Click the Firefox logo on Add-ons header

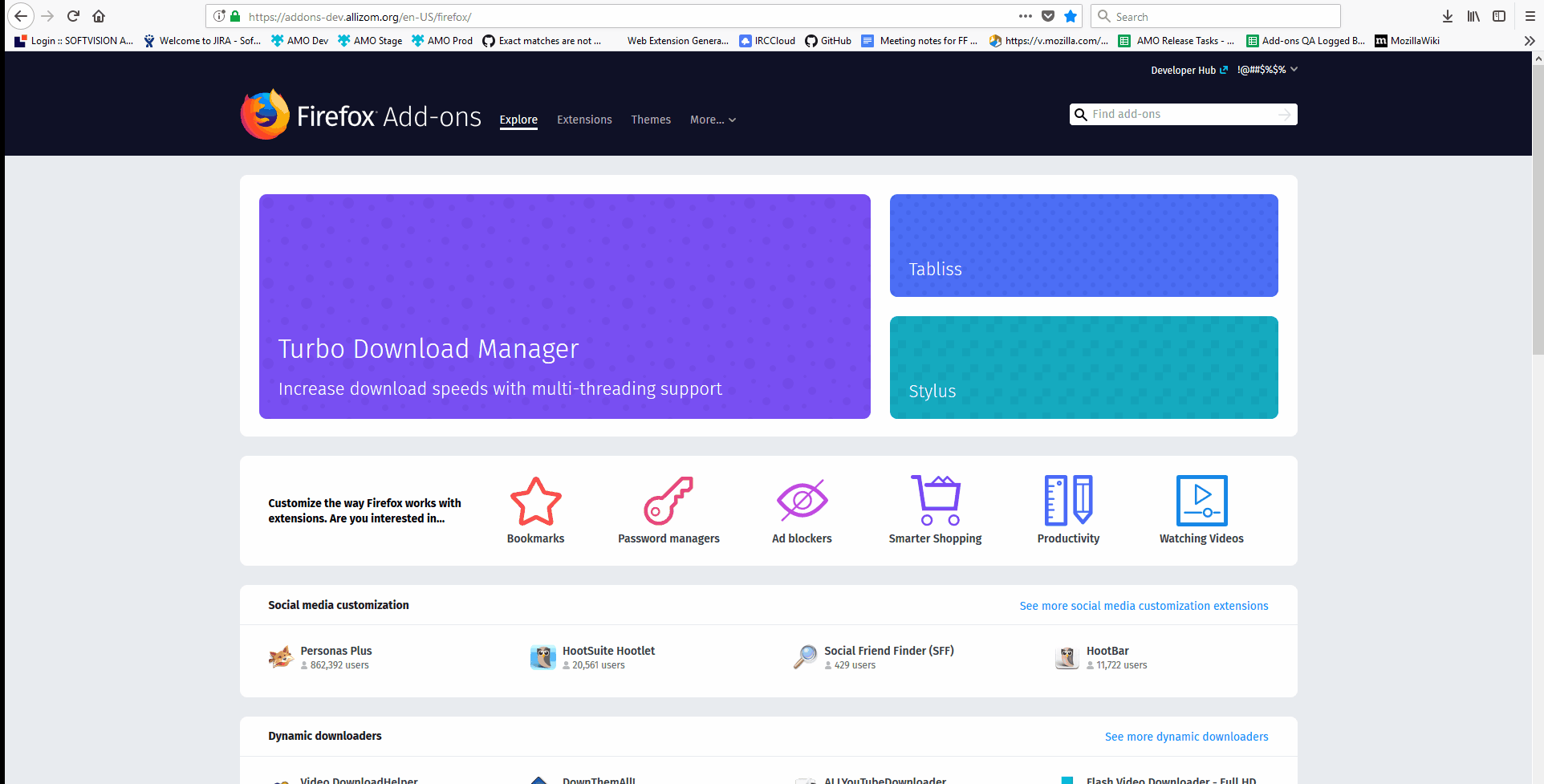265,115
